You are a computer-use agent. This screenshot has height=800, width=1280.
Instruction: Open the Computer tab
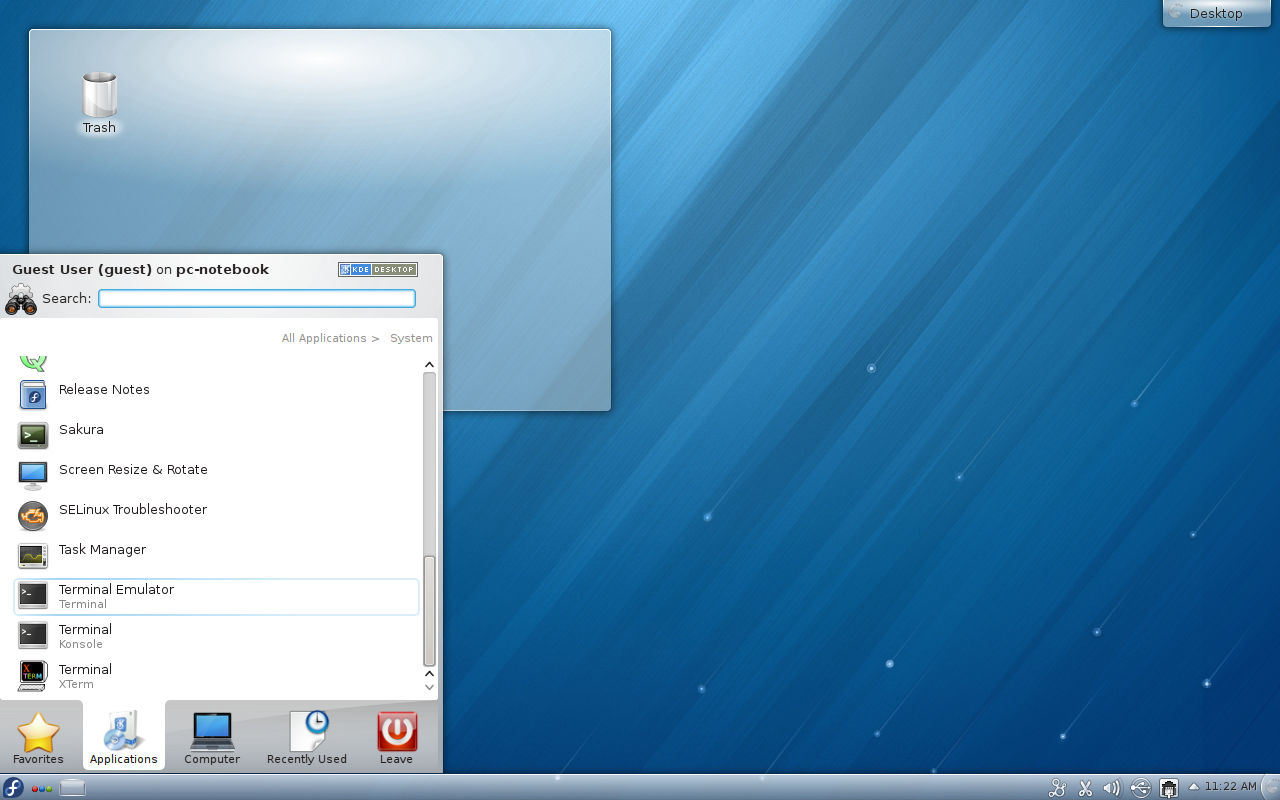[212, 738]
